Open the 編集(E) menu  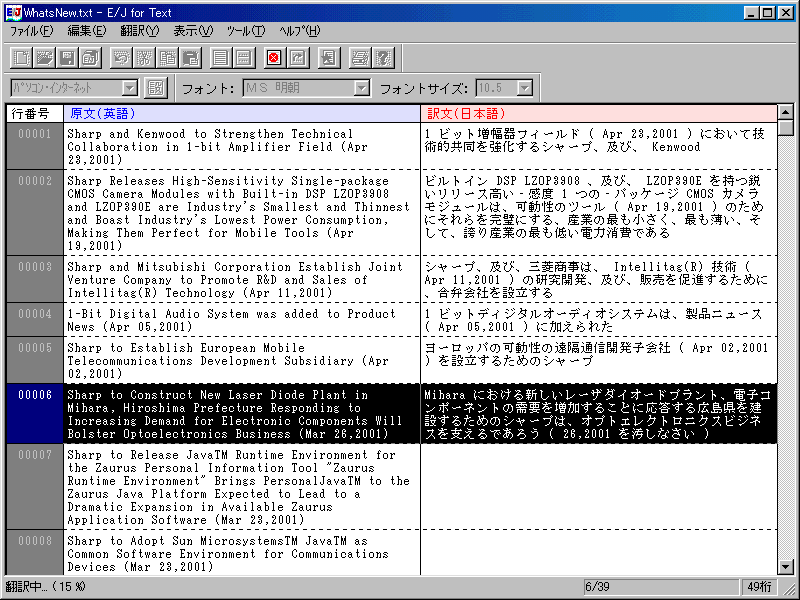coord(87,31)
